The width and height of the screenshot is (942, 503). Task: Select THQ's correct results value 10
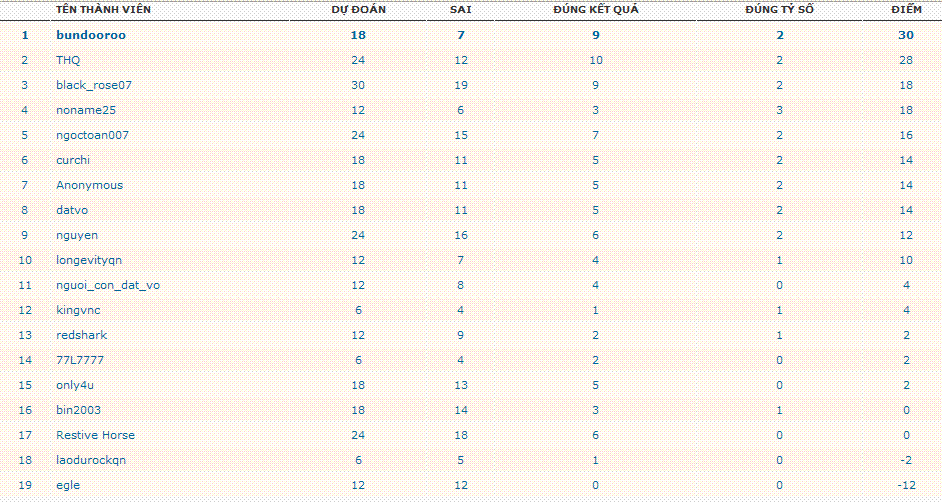596,60
